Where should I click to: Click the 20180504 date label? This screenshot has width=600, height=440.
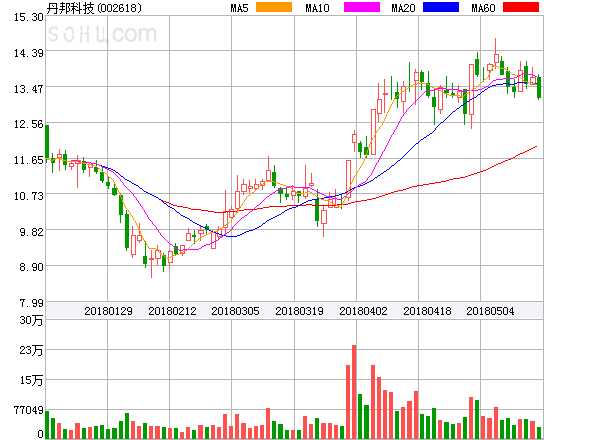pos(490,311)
